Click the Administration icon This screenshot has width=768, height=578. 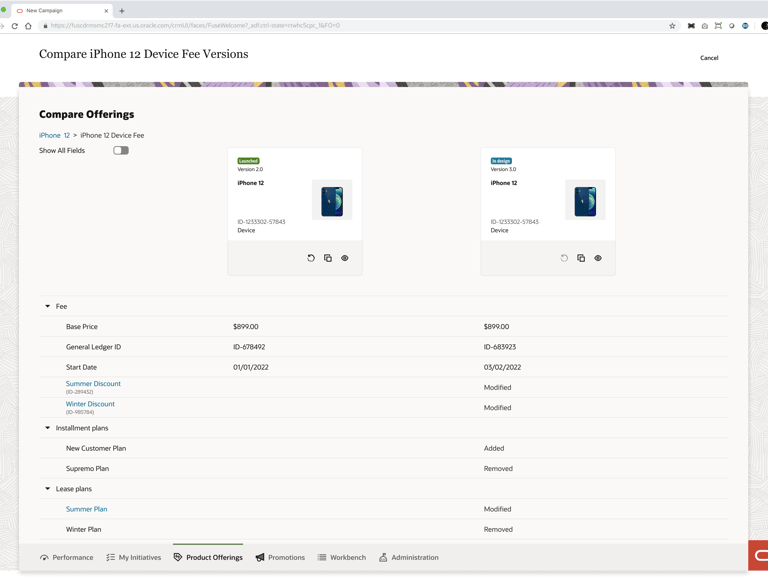(x=383, y=557)
